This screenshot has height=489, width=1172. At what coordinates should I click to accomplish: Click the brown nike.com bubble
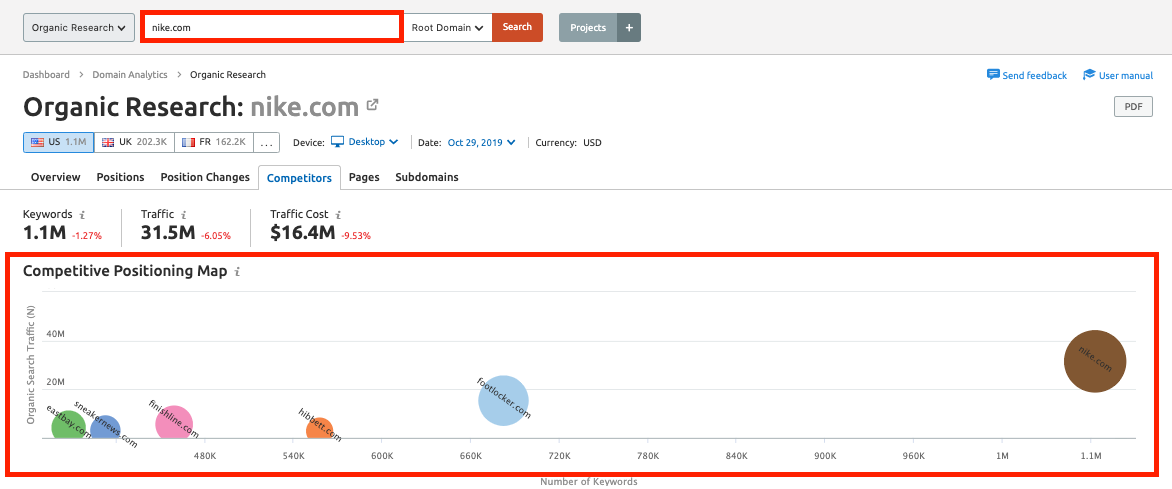tap(1094, 361)
